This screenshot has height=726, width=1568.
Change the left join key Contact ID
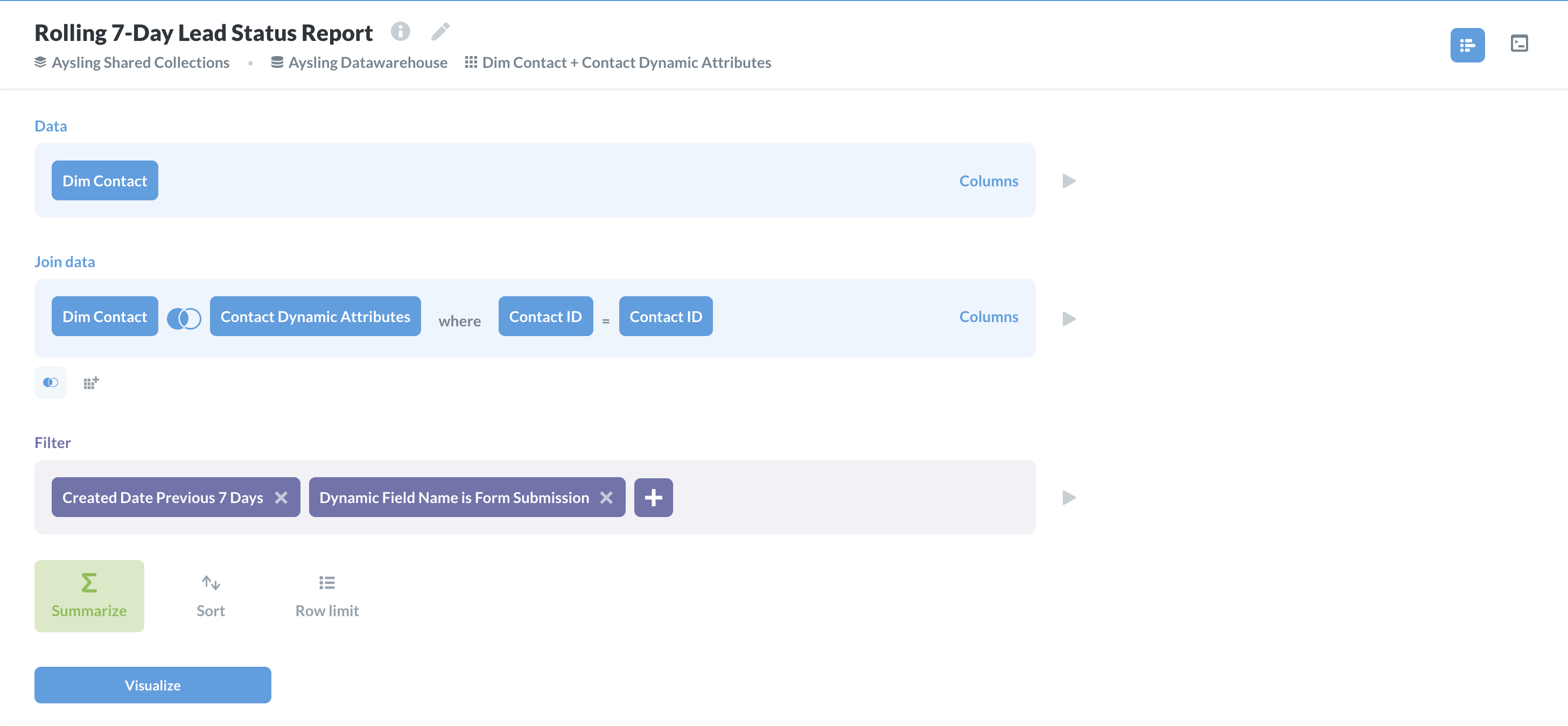click(545, 316)
